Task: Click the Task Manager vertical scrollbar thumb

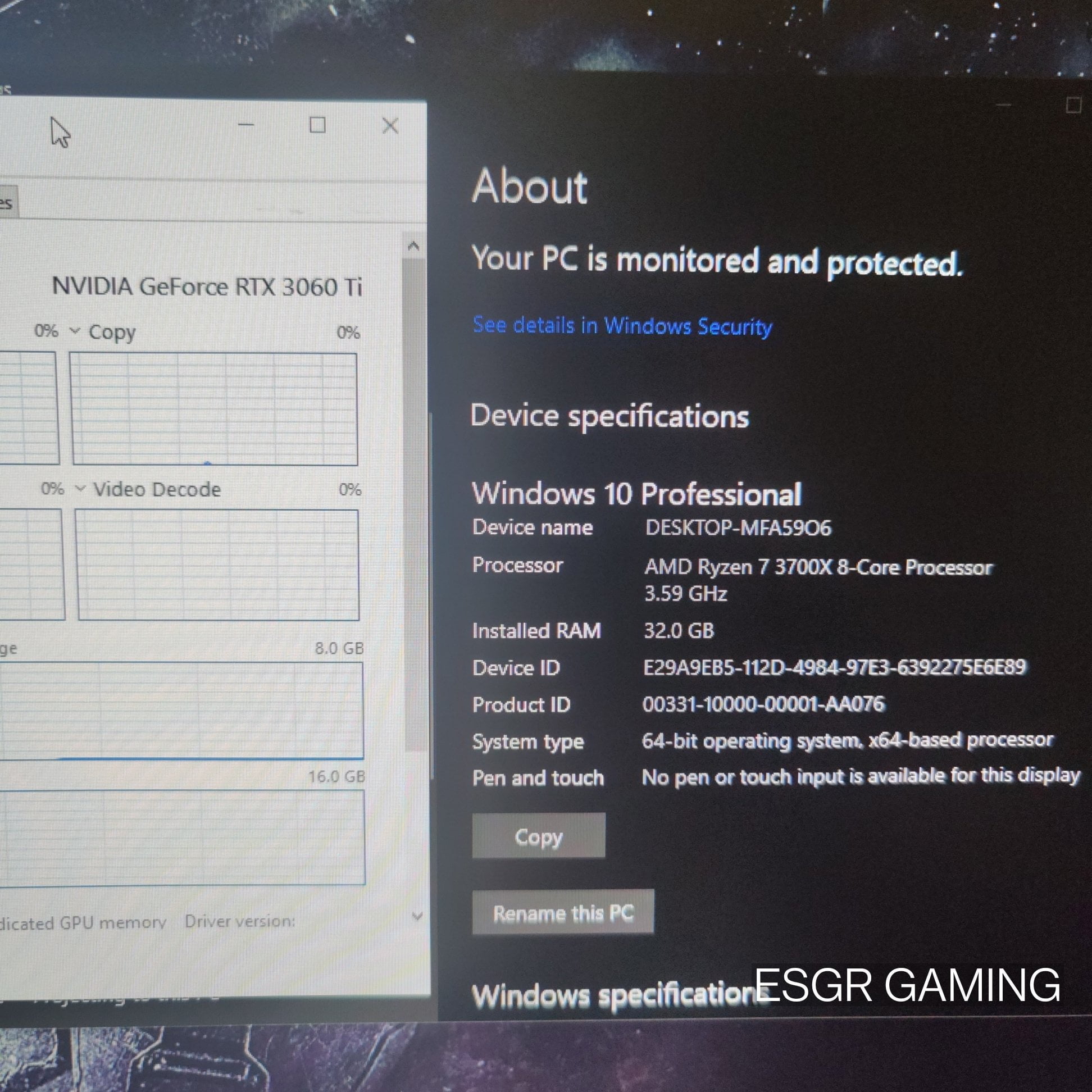Action: (415, 503)
